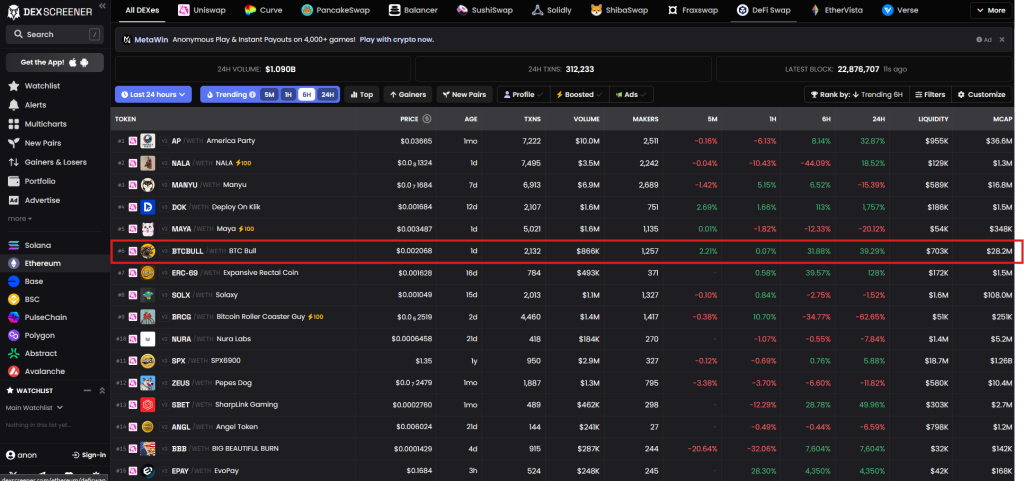Click BTC Bull token logo
1024x481 pixels.
click(x=147, y=251)
